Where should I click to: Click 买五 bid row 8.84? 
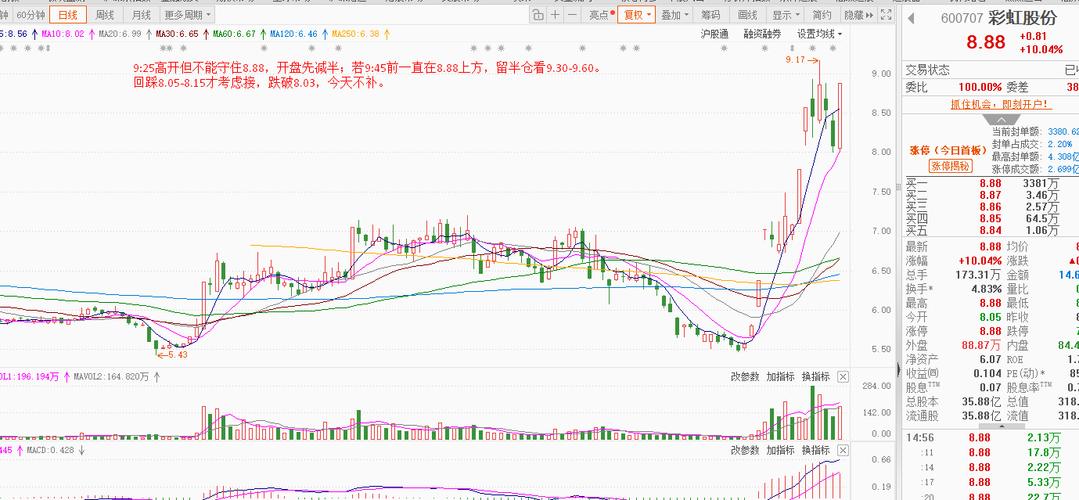(x=990, y=230)
